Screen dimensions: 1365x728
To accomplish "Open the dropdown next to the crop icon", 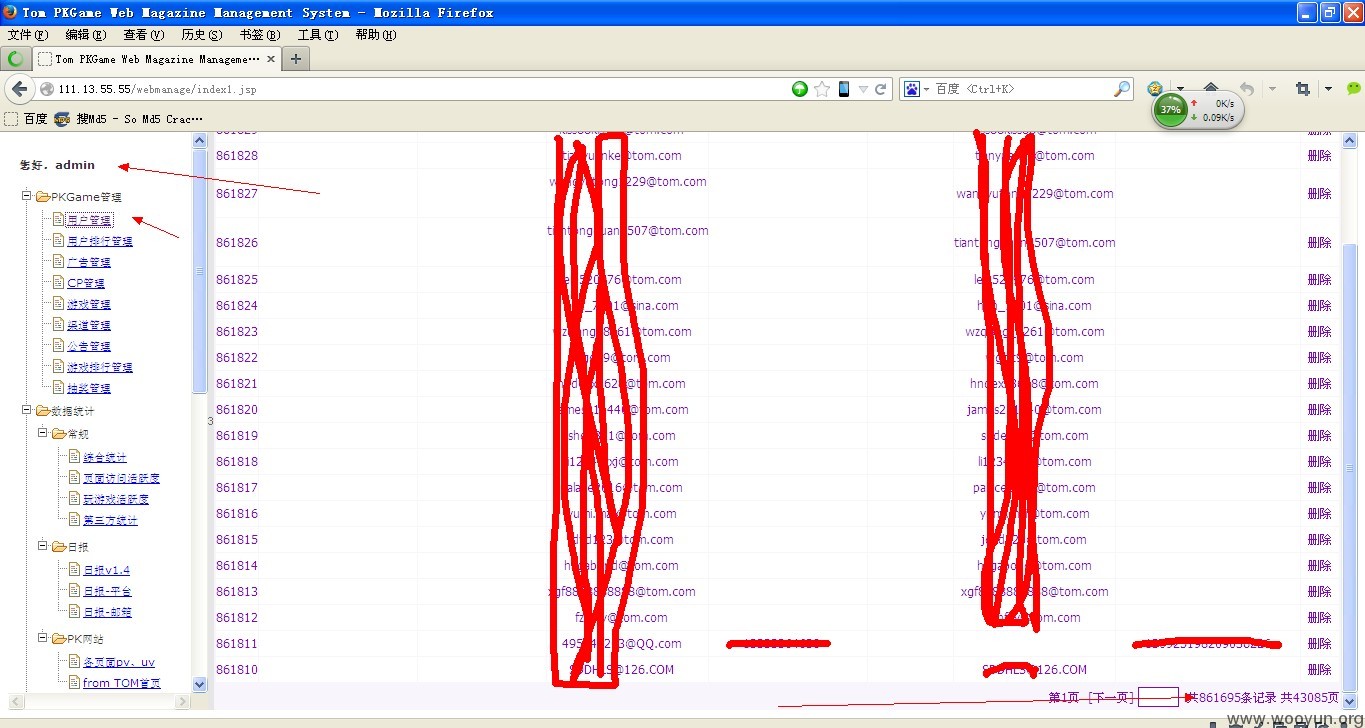I will (1328, 89).
